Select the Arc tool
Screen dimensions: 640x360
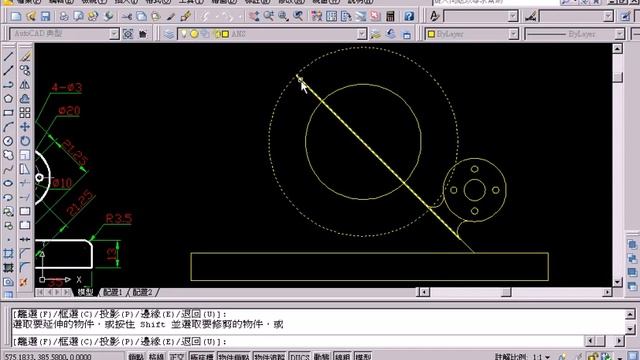coord(8,127)
